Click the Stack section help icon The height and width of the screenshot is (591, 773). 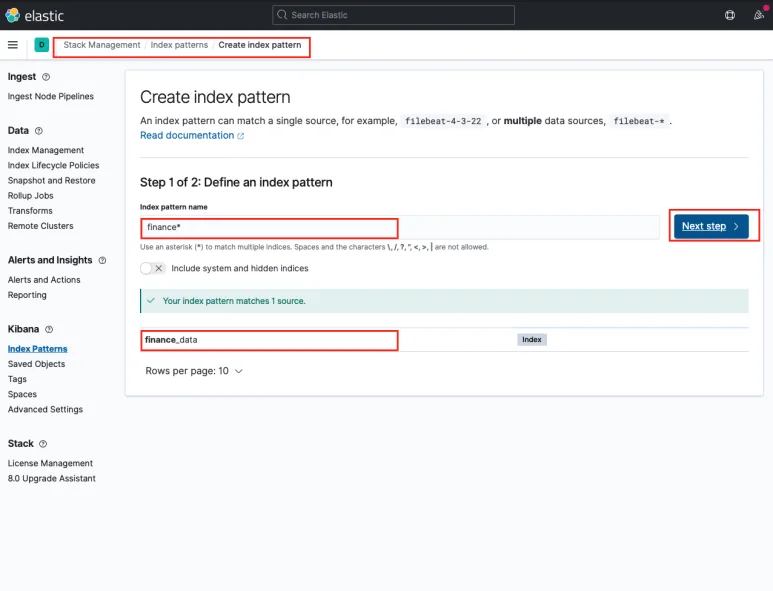click(x=43, y=444)
